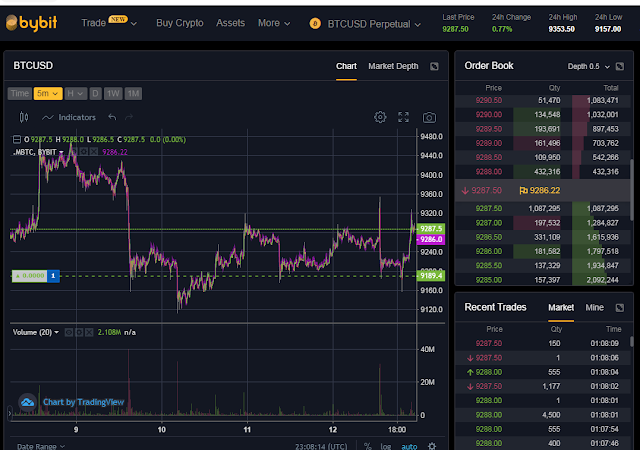Select bid price 9287.00 in Order Book
Viewport: 640px width, 450px height.
click(x=489, y=223)
